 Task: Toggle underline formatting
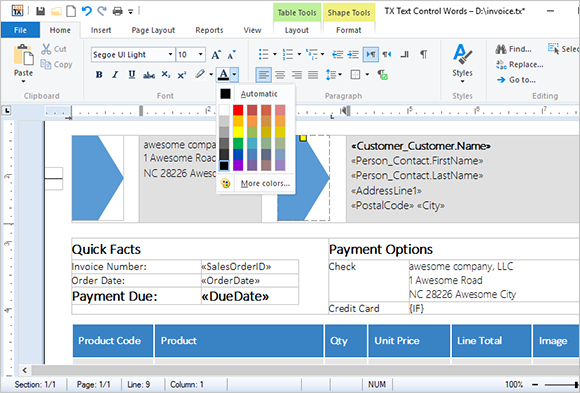[x=132, y=75]
